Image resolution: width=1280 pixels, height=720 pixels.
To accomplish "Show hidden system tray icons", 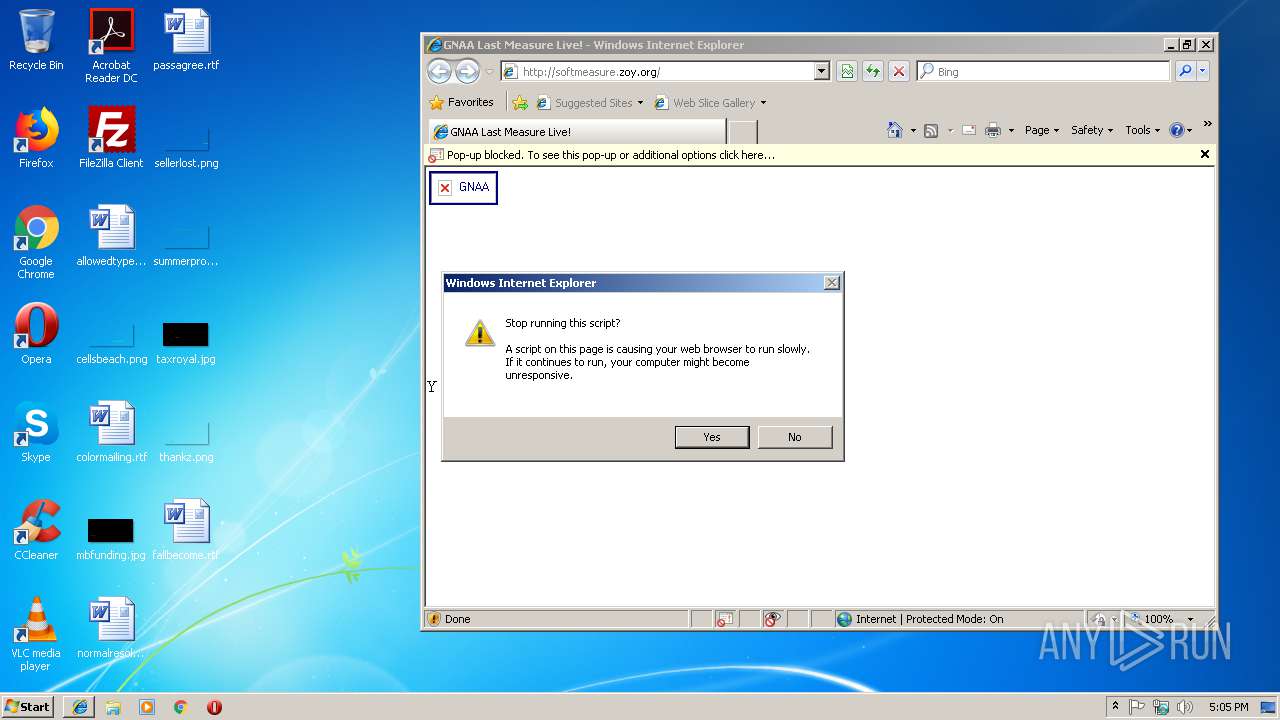I will pyautogui.click(x=1115, y=706).
